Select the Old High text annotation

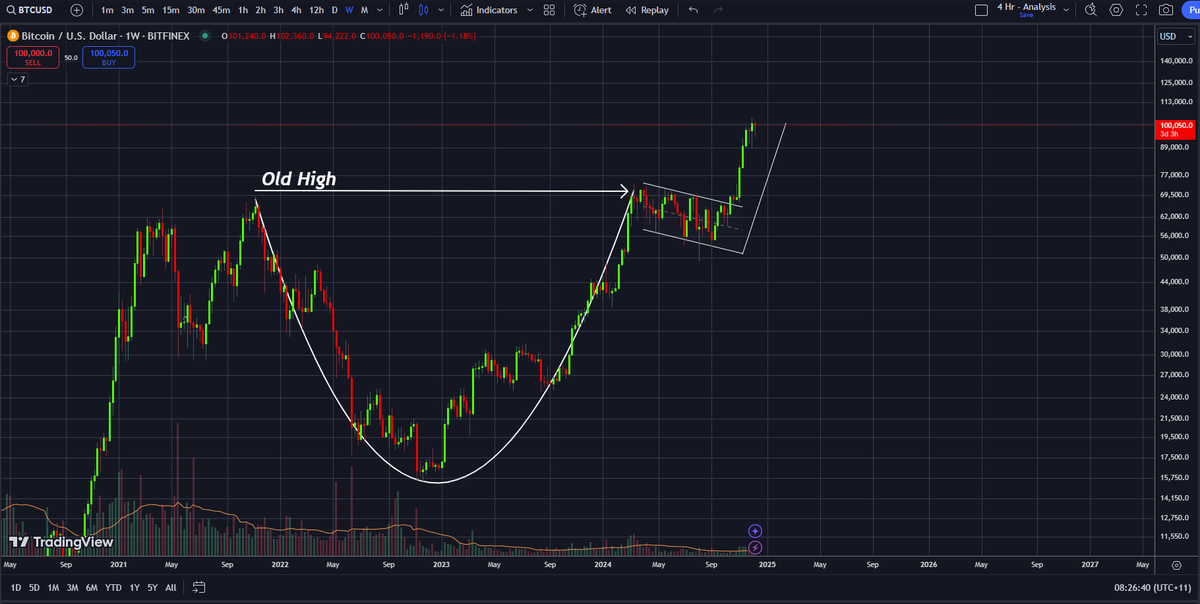coord(298,180)
